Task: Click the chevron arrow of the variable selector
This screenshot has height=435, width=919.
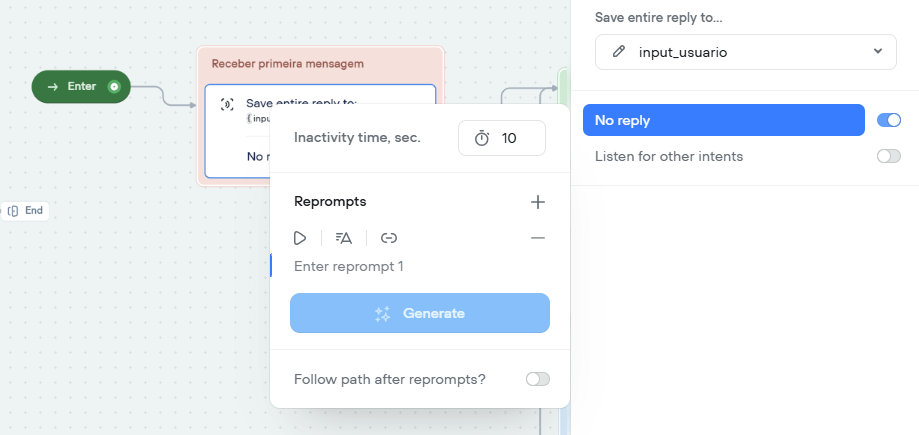Action: click(877, 51)
